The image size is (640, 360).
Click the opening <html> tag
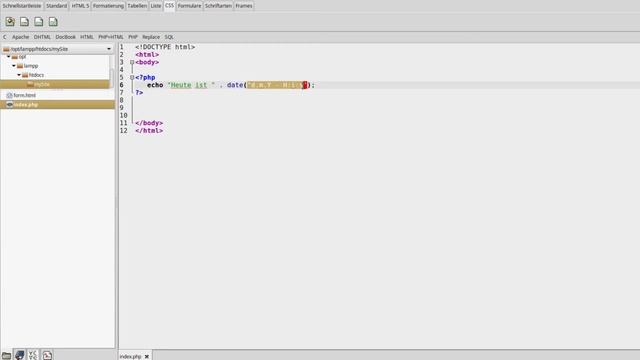pos(147,55)
